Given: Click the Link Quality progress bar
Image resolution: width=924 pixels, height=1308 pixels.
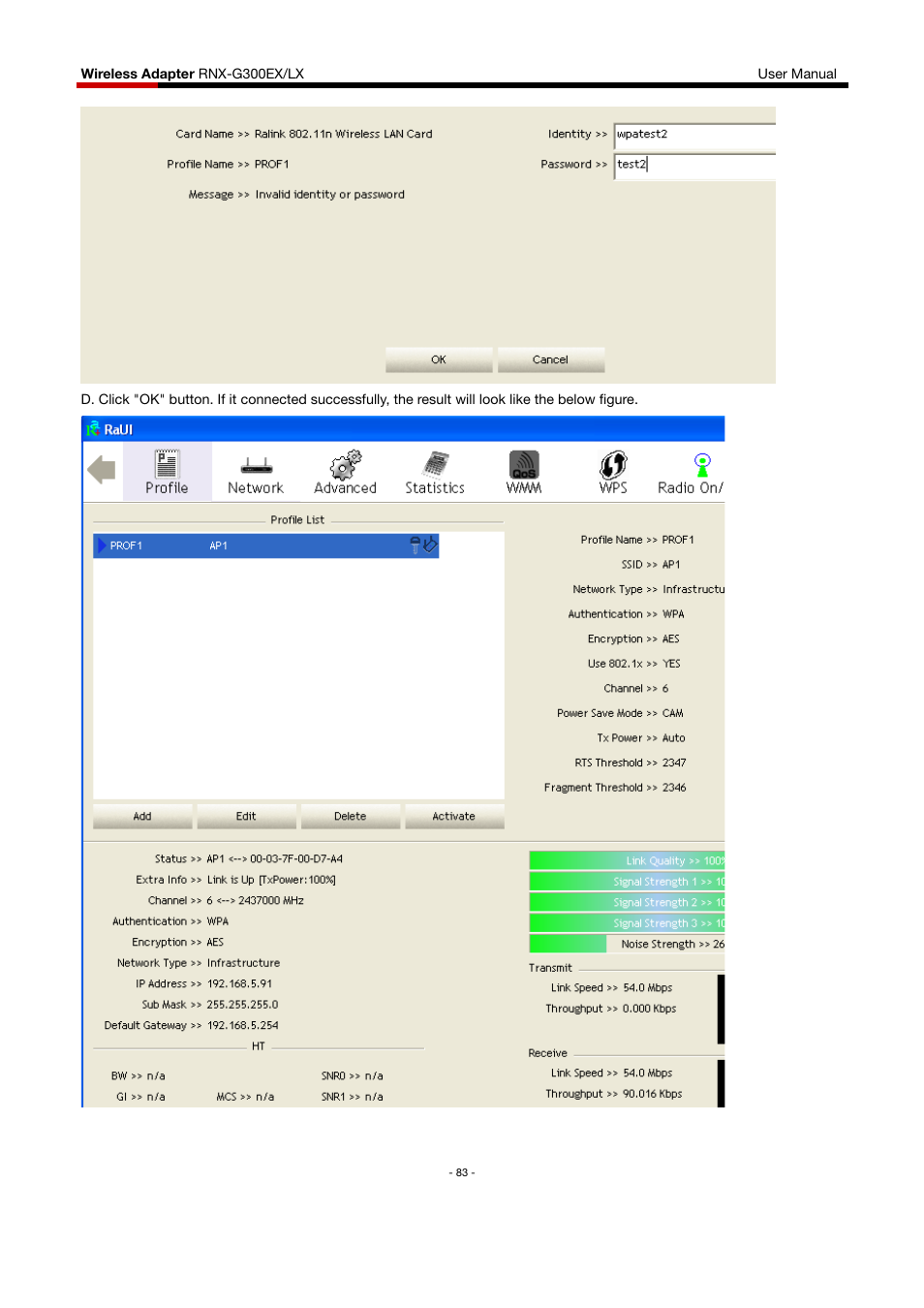Looking at the screenshot, I should [626, 859].
